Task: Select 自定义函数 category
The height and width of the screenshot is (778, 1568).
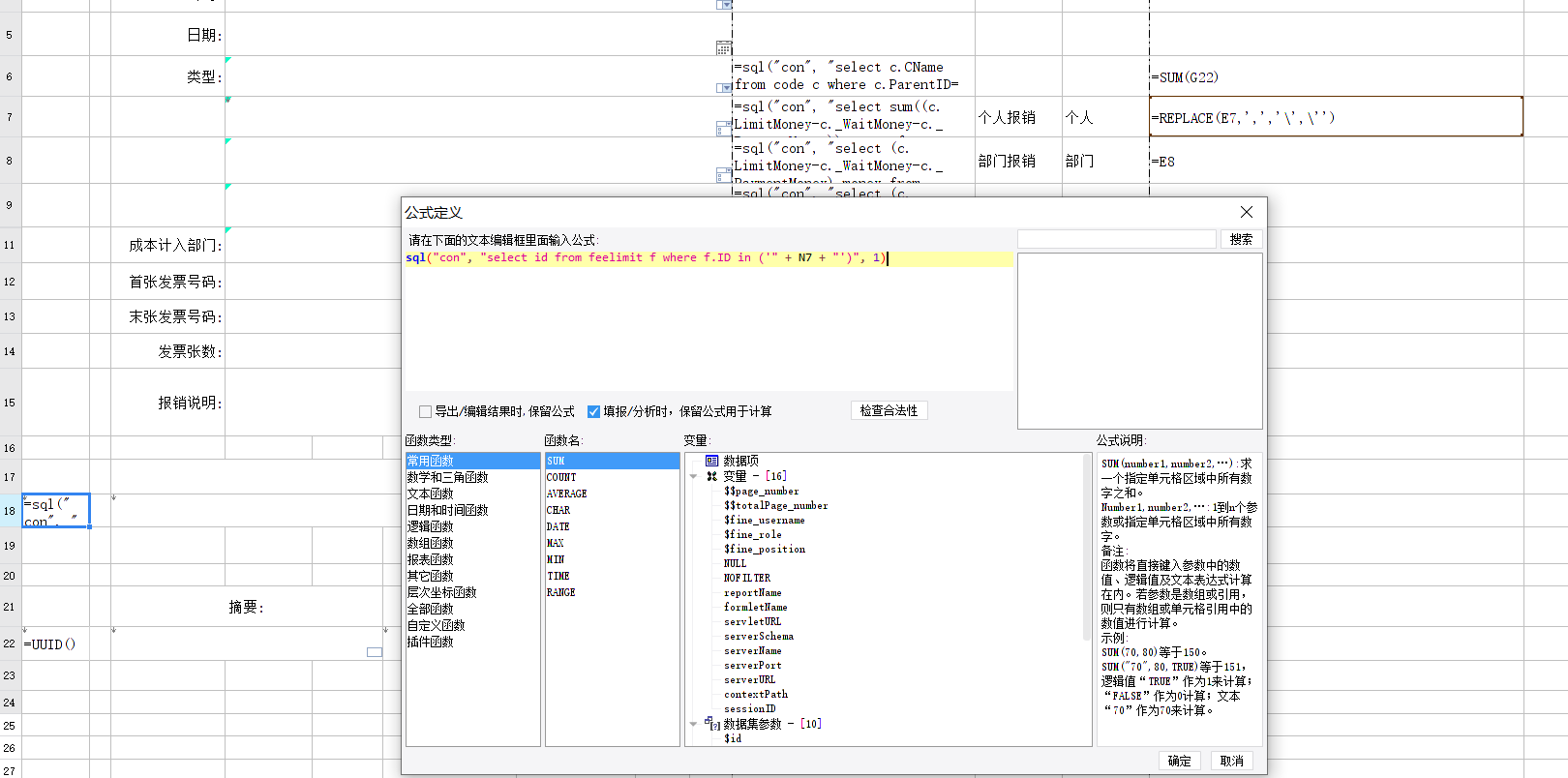Action: click(x=472, y=625)
